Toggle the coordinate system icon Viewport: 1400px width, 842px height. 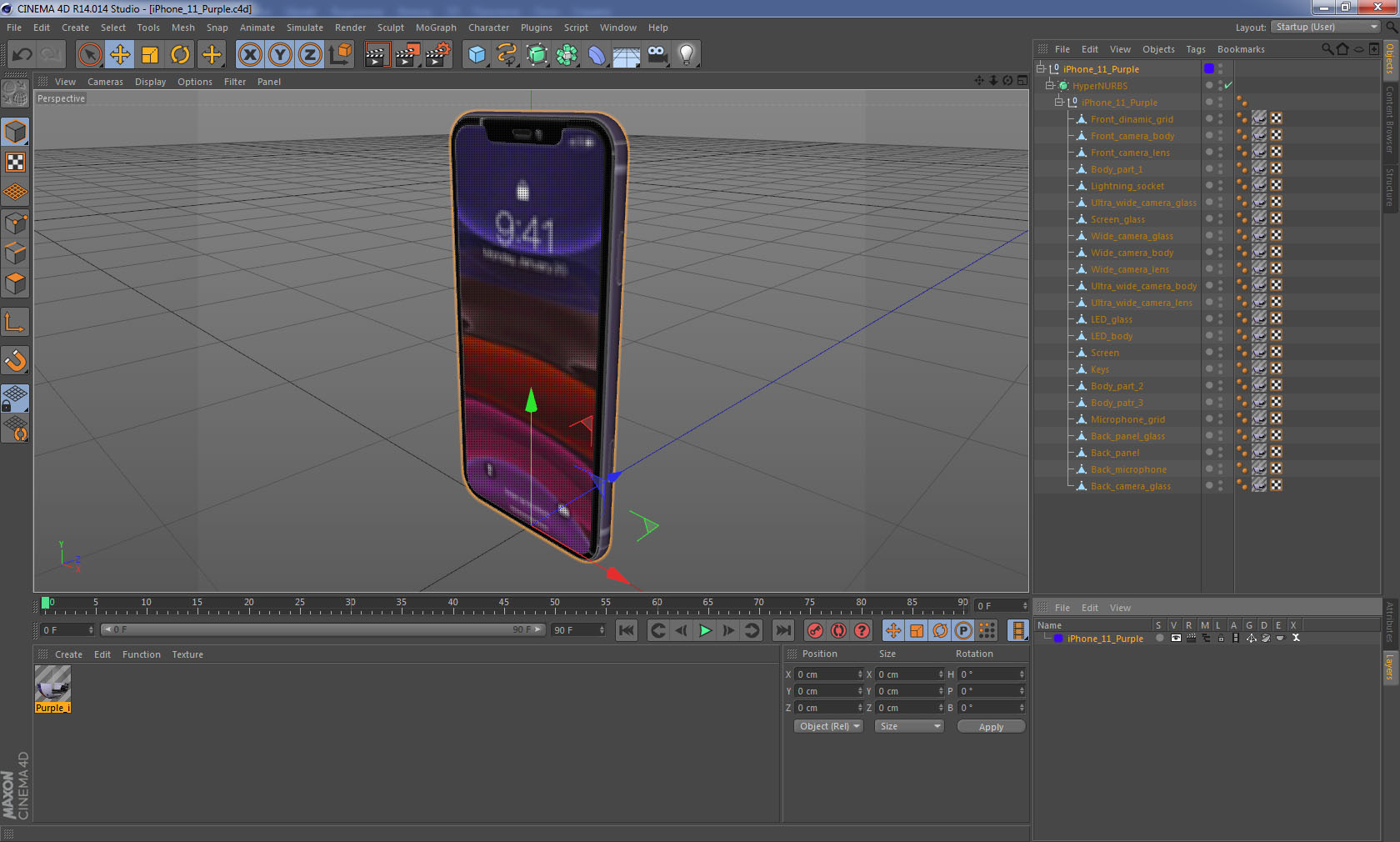click(x=340, y=55)
